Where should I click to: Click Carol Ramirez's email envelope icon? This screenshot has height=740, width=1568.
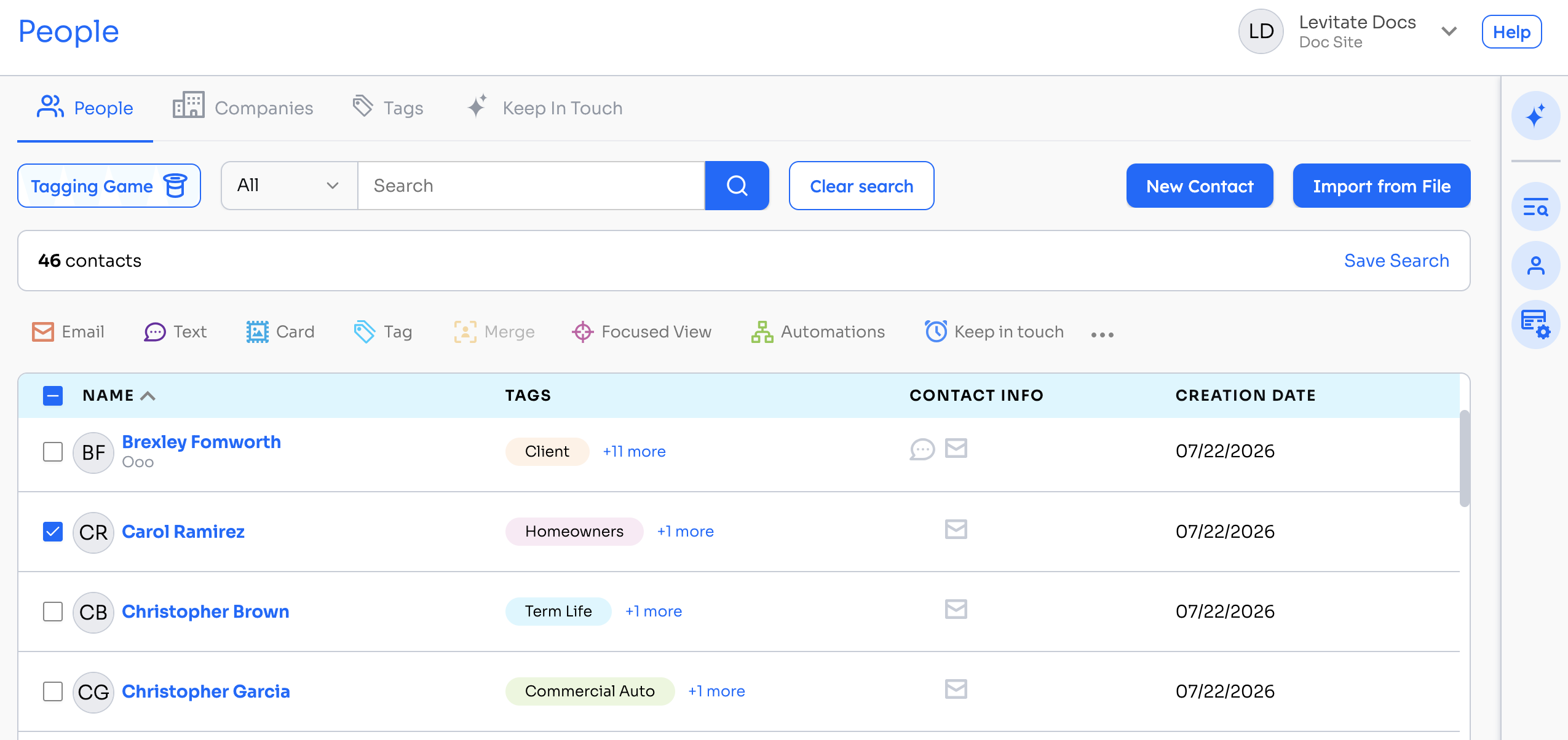pos(956,529)
